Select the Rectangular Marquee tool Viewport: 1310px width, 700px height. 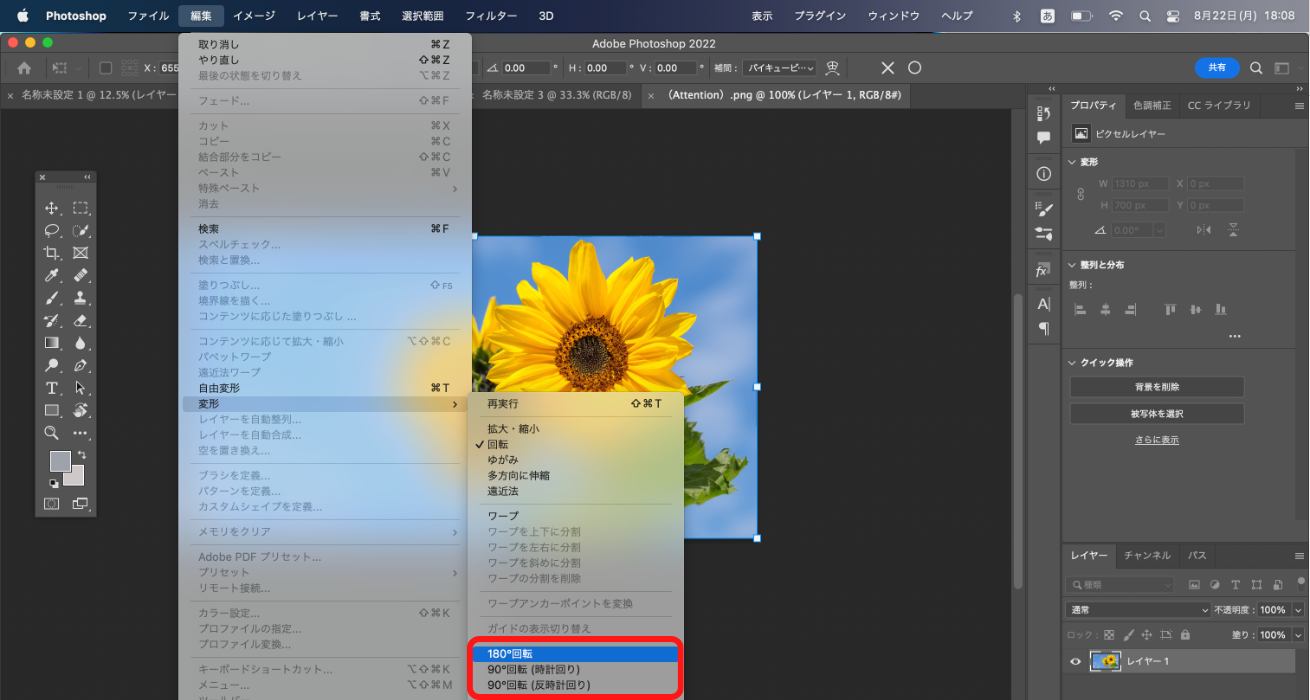[81, 208]
